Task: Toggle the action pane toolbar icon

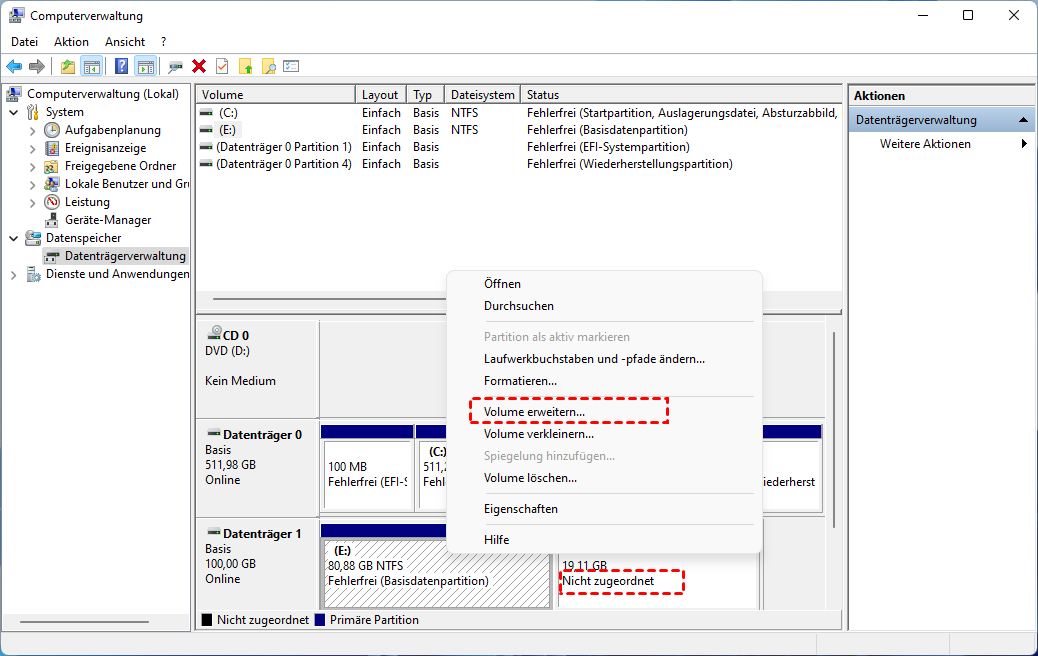Action: pyautogui.click(x=146, y=66)
